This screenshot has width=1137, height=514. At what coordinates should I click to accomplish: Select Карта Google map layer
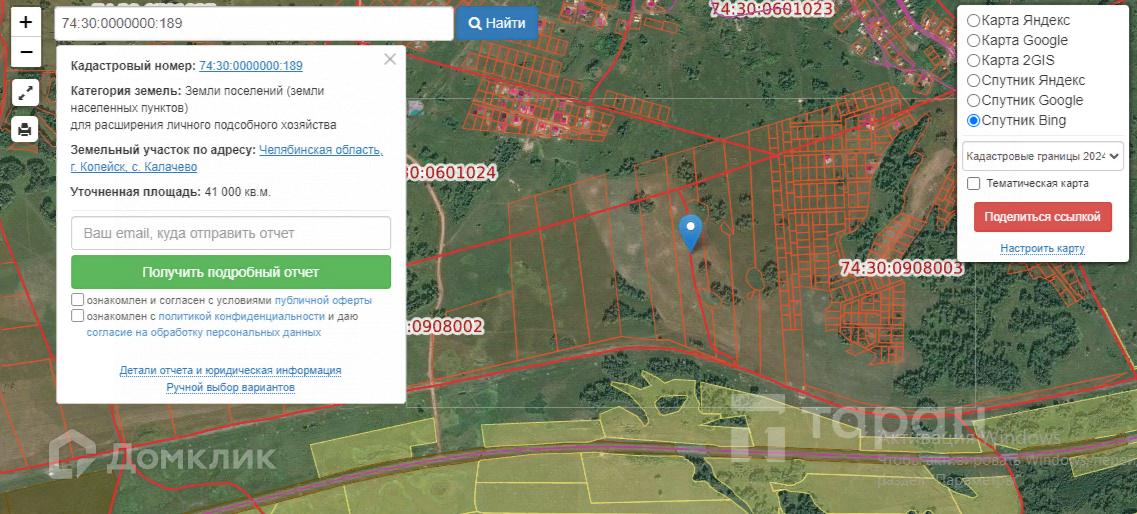(x=974, y=41)
